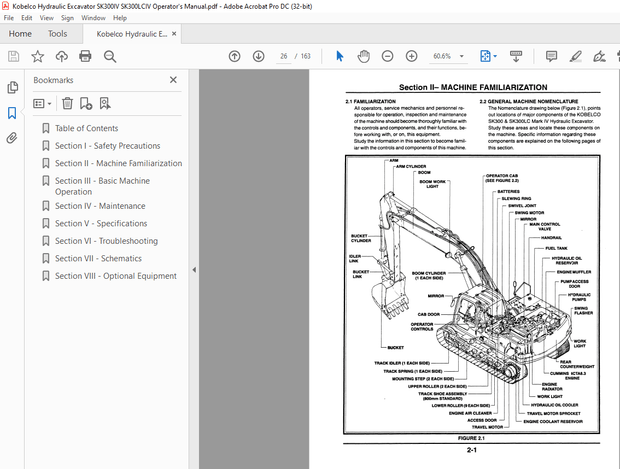
Task: Select the Kobelco Hydraulic E... document tab
Action: click(x=132, y=34)
